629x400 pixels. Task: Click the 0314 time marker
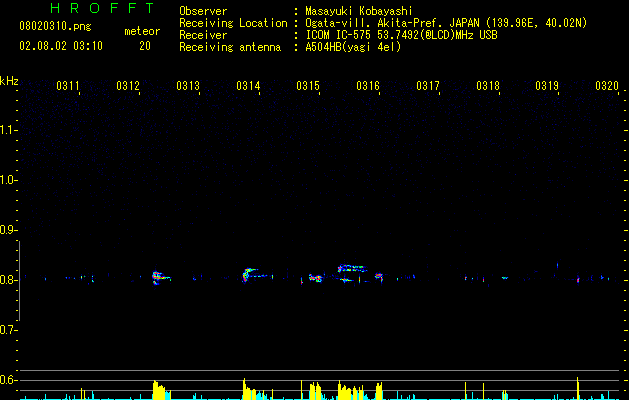(248, 86)
